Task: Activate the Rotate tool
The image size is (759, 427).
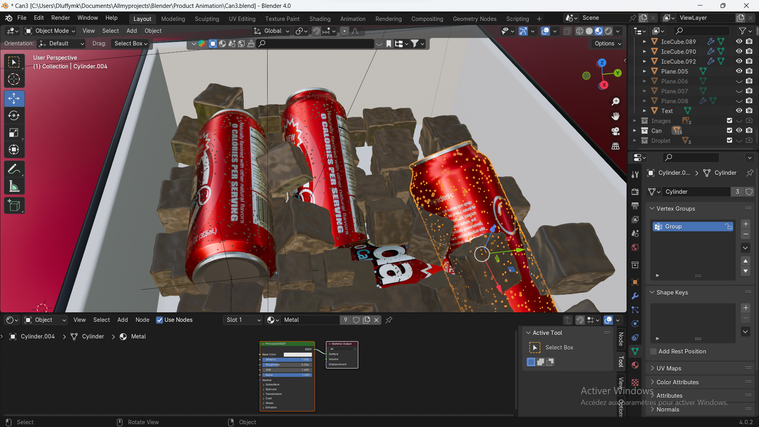Action: [14, 115]
